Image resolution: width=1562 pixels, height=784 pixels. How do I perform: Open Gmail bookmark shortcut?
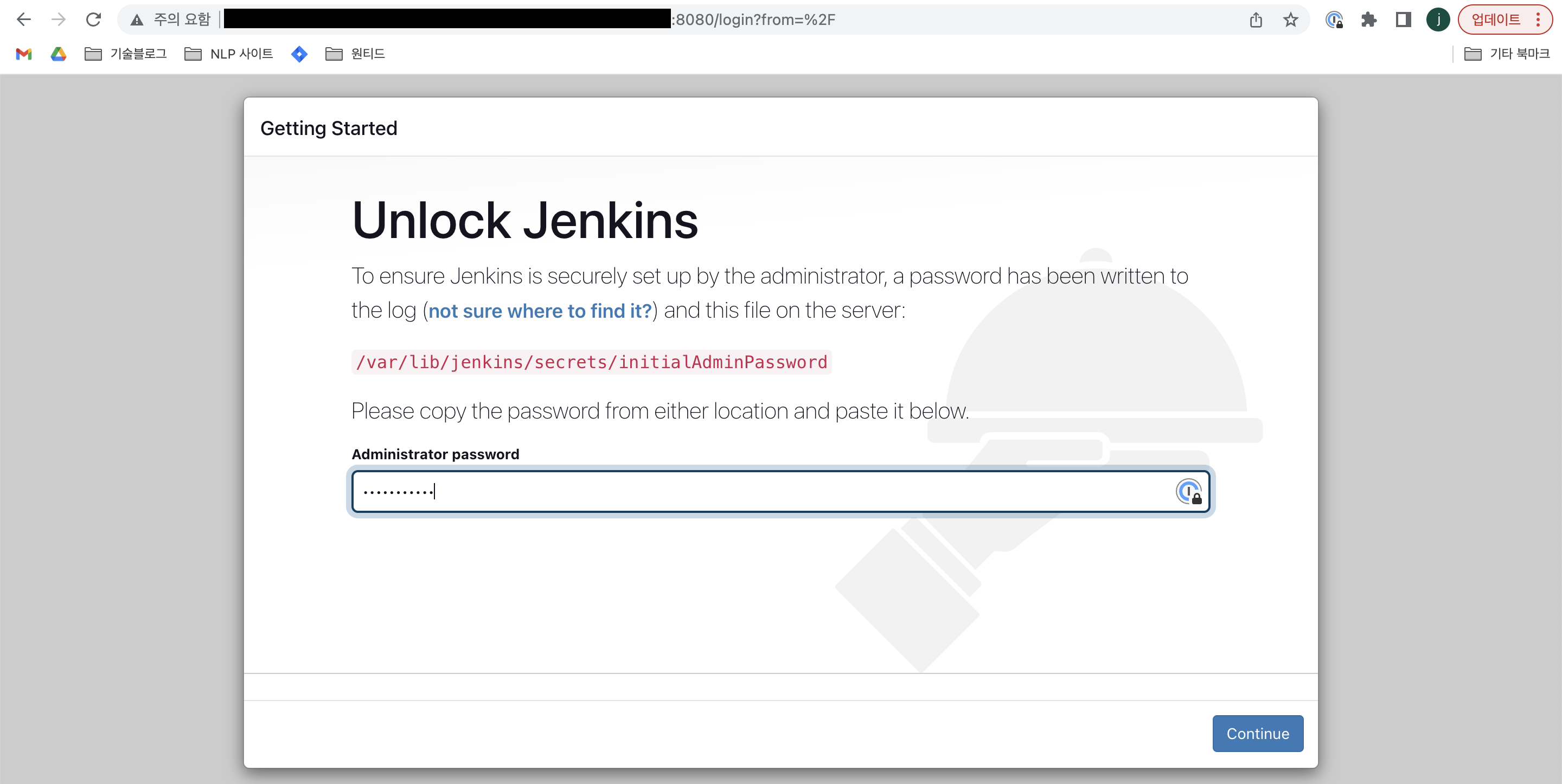coord(24,54)
